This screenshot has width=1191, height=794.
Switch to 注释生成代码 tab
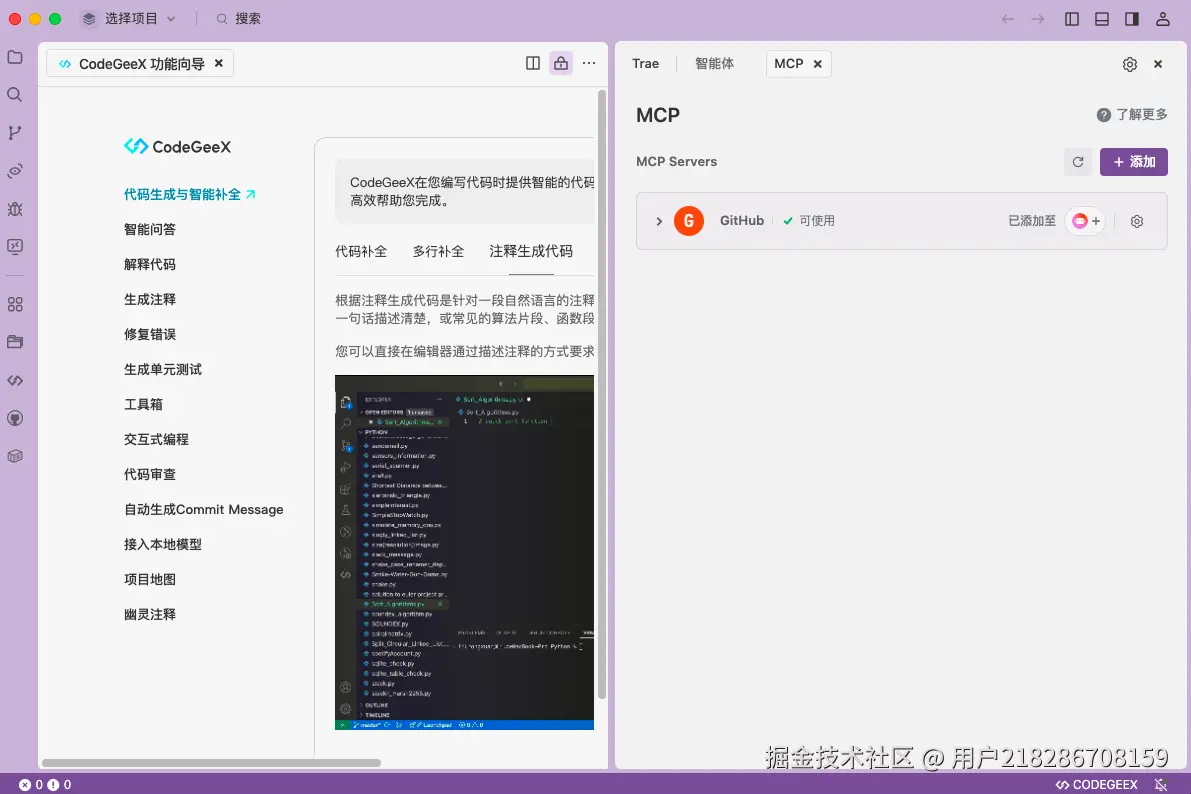click(530, 251)
